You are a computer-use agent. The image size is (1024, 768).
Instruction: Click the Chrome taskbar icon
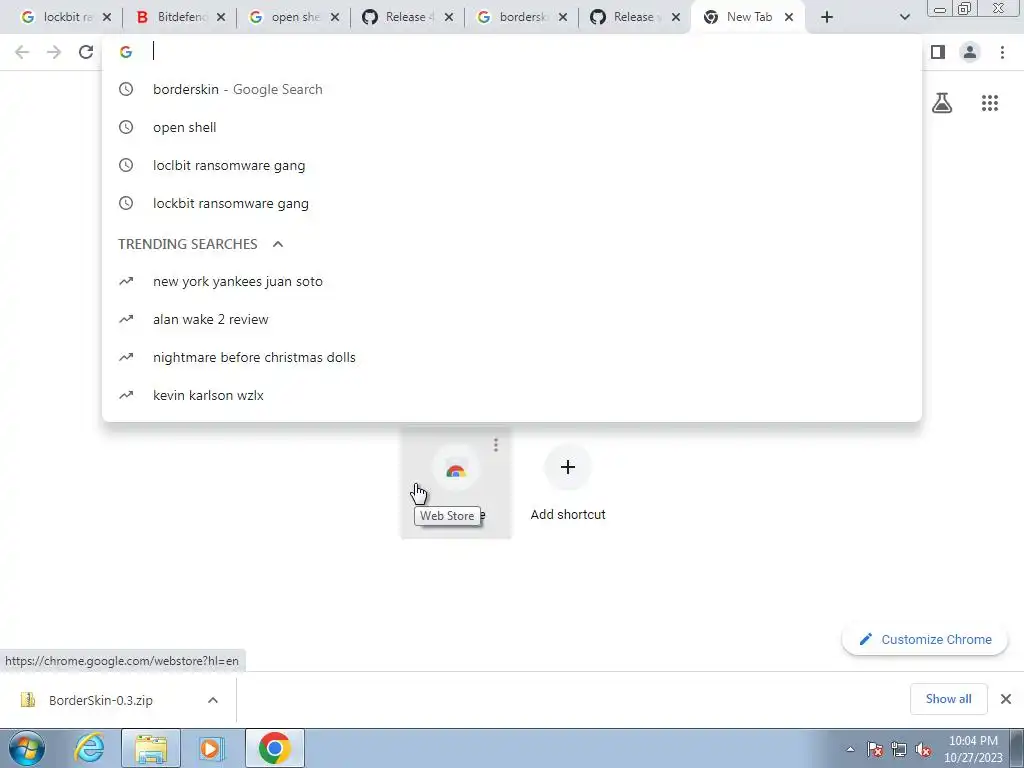[x=274, y=748]
